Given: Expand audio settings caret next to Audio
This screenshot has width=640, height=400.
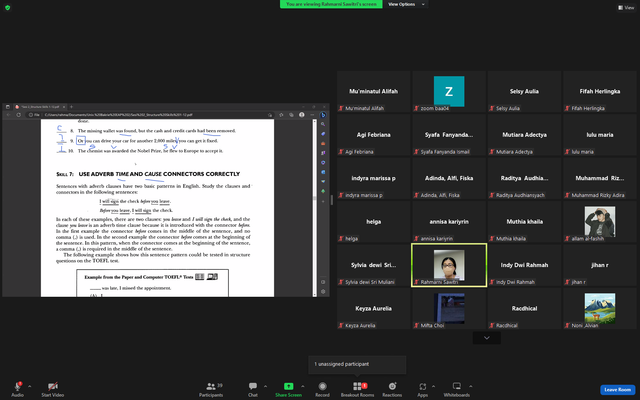Looking at the screenshot, I should point(29,386).
